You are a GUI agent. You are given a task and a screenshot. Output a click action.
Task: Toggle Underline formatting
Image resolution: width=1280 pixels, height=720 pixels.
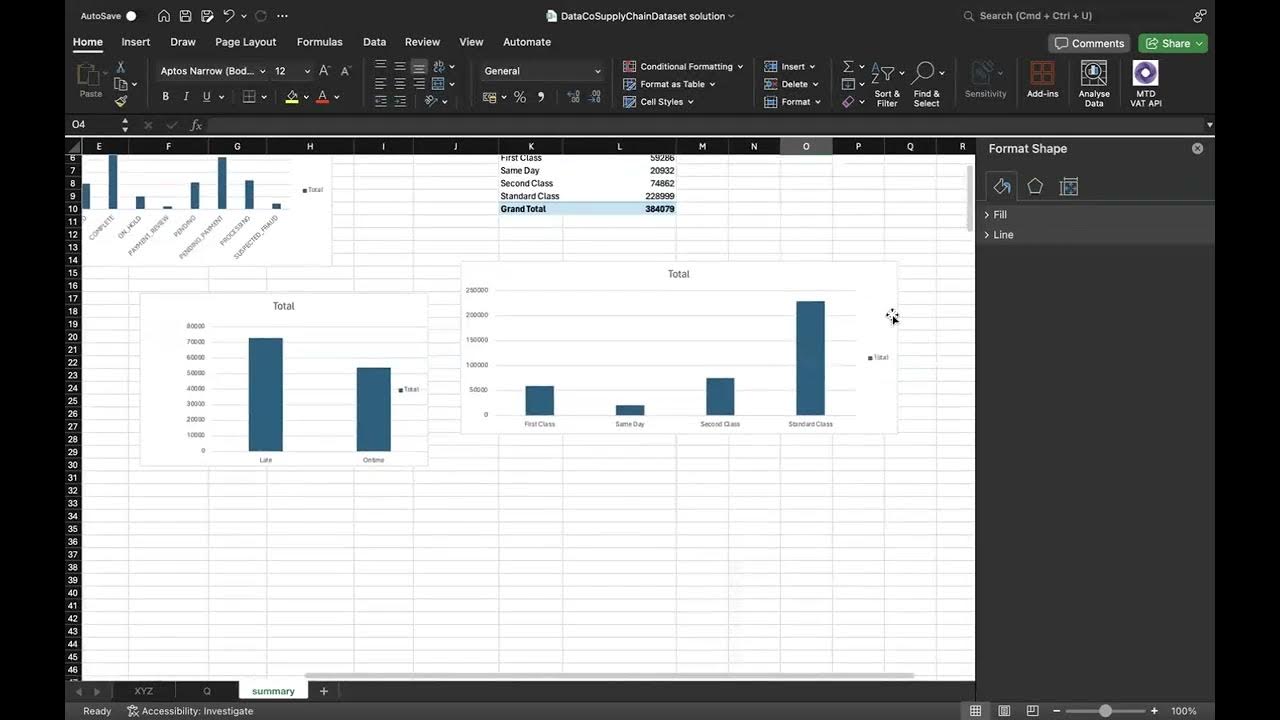tap(207, 97)
